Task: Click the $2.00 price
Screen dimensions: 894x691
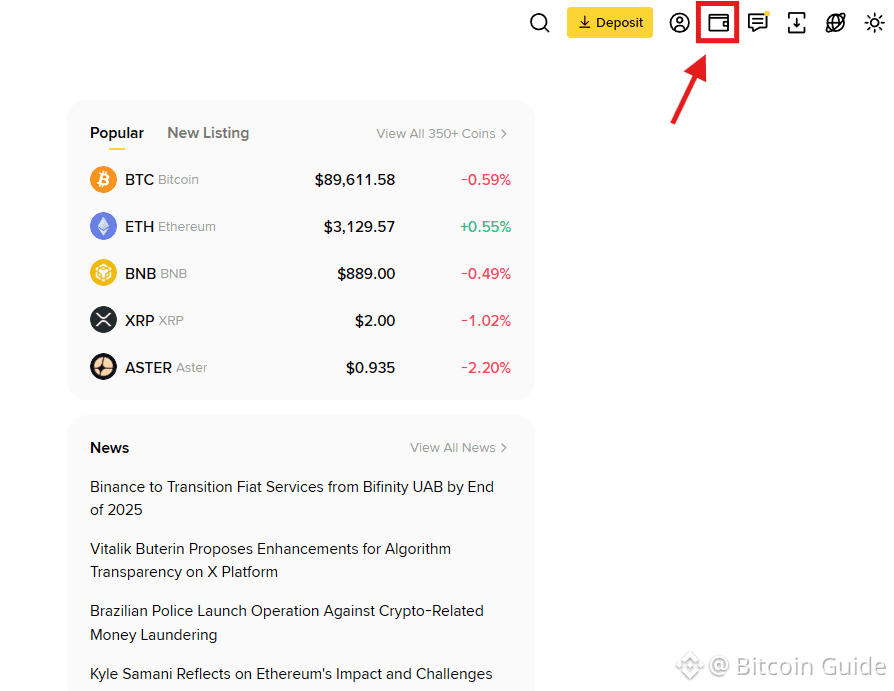Action: [x=375, y=320]
